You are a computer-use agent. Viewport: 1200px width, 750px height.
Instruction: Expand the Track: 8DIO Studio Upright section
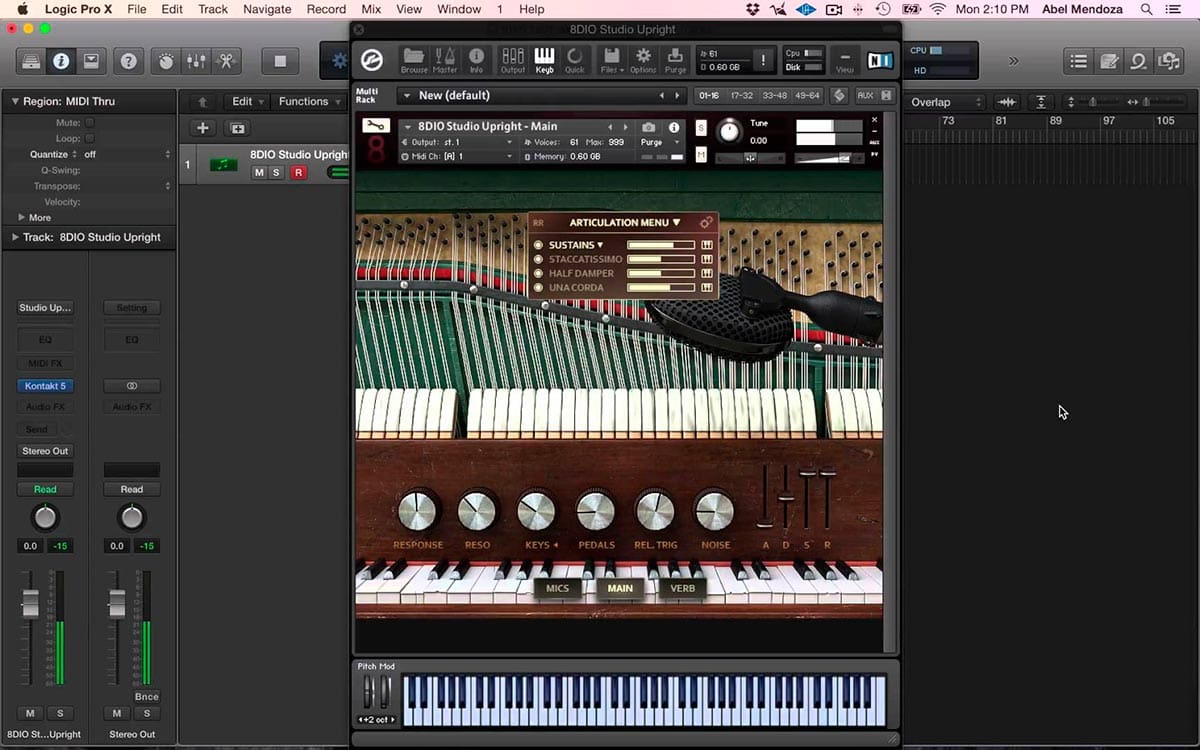coord(15,237)
